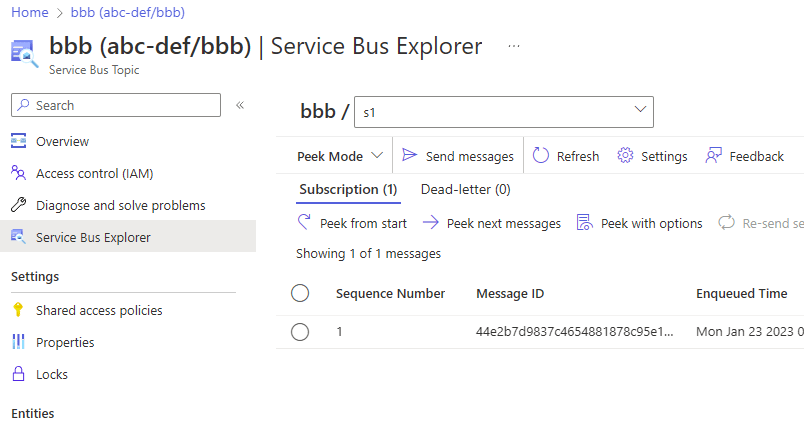Image resolution: width=804 pixels, height=425 pixels.
Task: Go to Home breadcrumb link
Action: pyautogui.click(x=30, y=12)
